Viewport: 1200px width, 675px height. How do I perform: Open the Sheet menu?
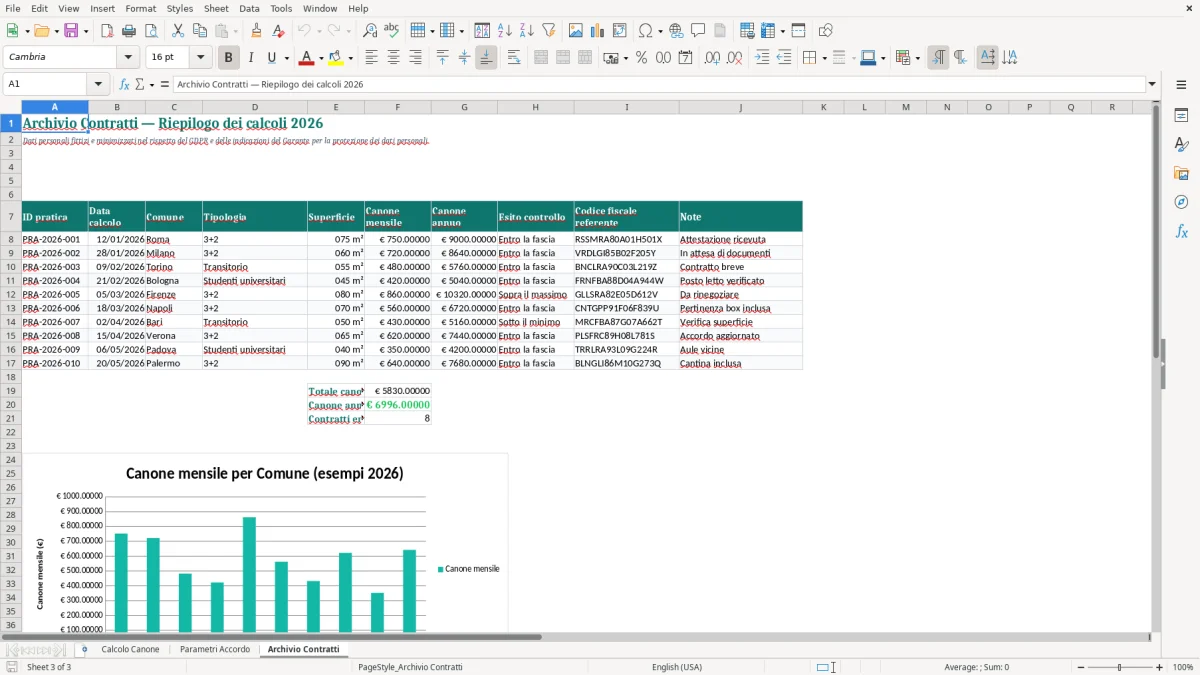(x=216, y=8)
